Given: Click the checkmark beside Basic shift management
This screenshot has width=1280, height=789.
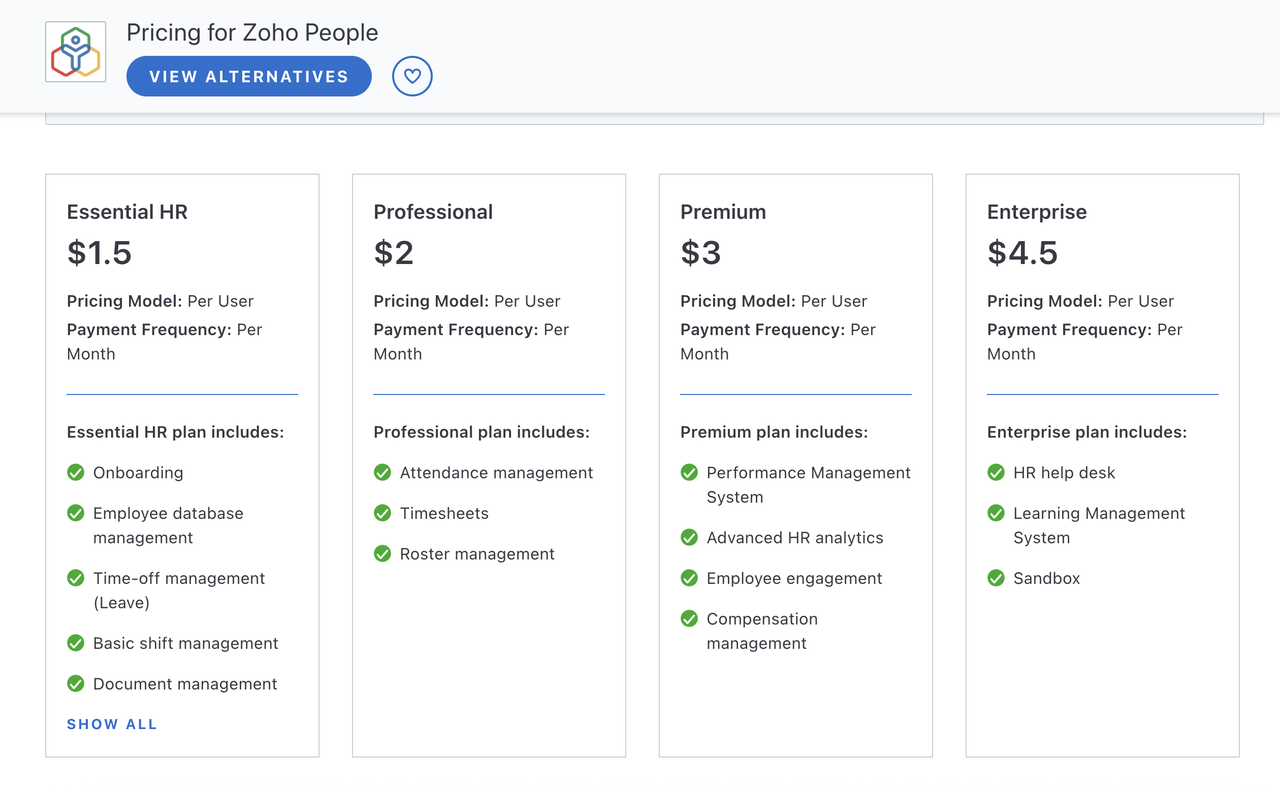Looking at the screenshot, I should click(x=75, y=643).
